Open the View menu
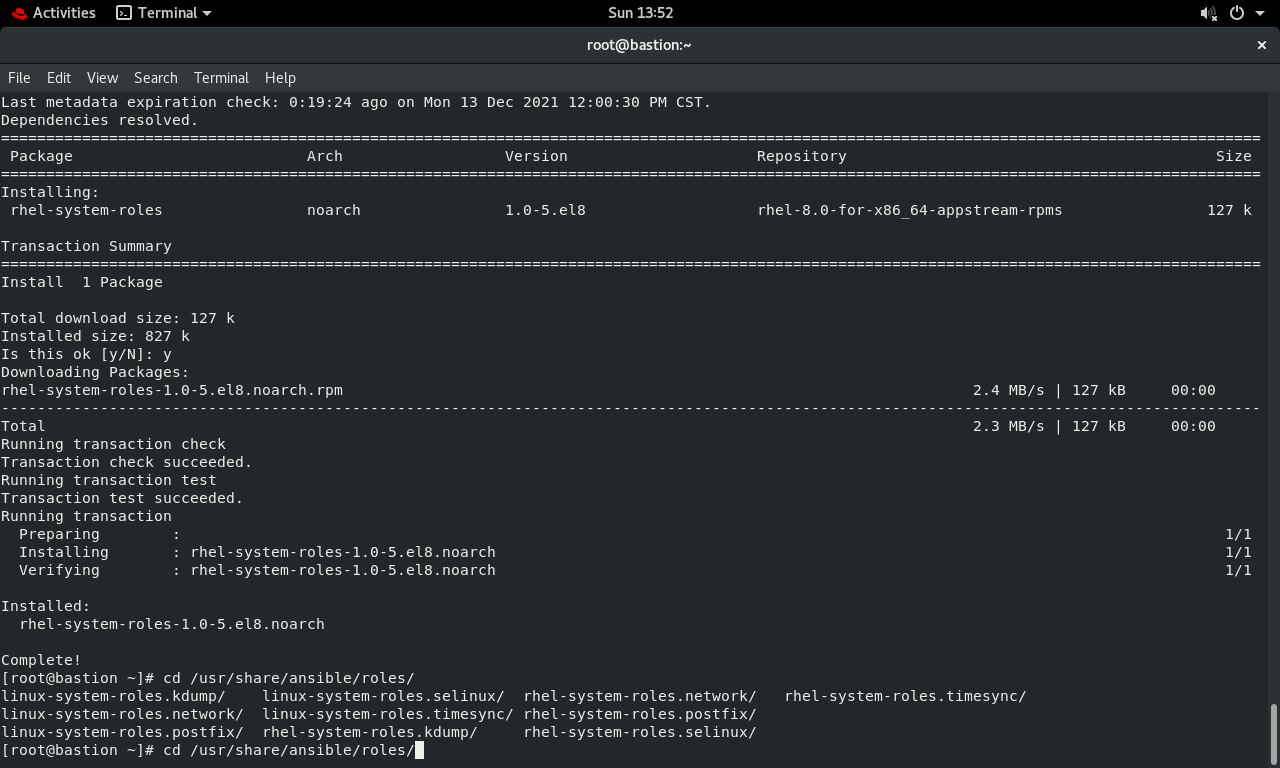Screen dimensions: 1280x768 pyautogui.click(x=102, y=78)
